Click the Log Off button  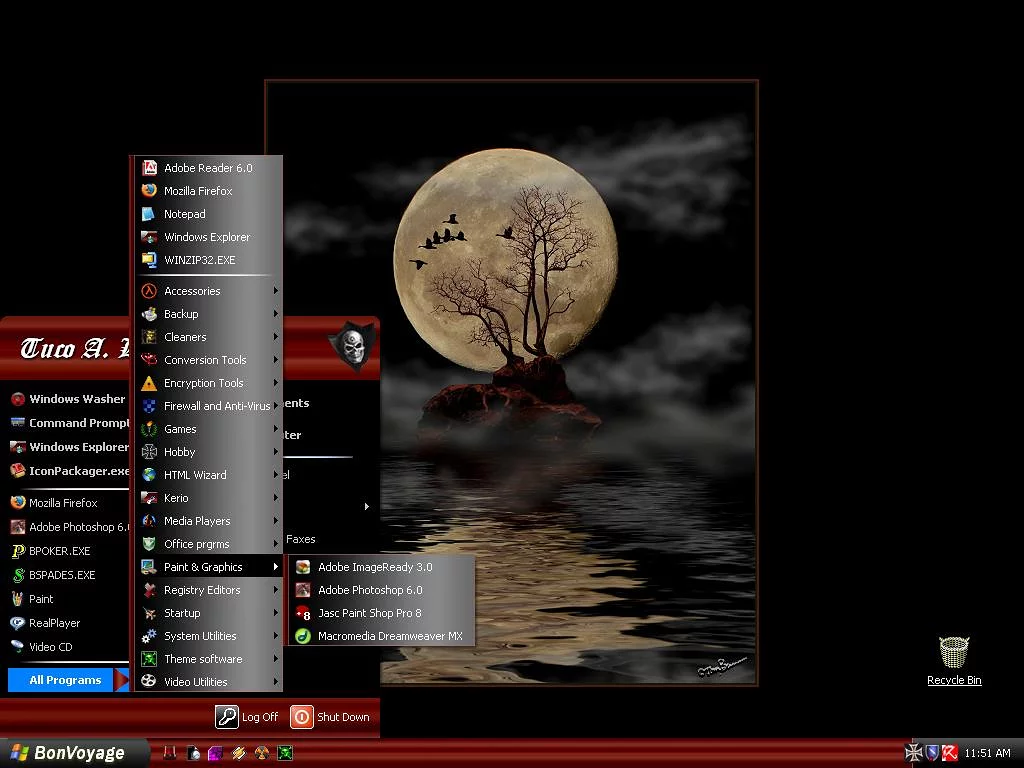[x=248, y=717]
